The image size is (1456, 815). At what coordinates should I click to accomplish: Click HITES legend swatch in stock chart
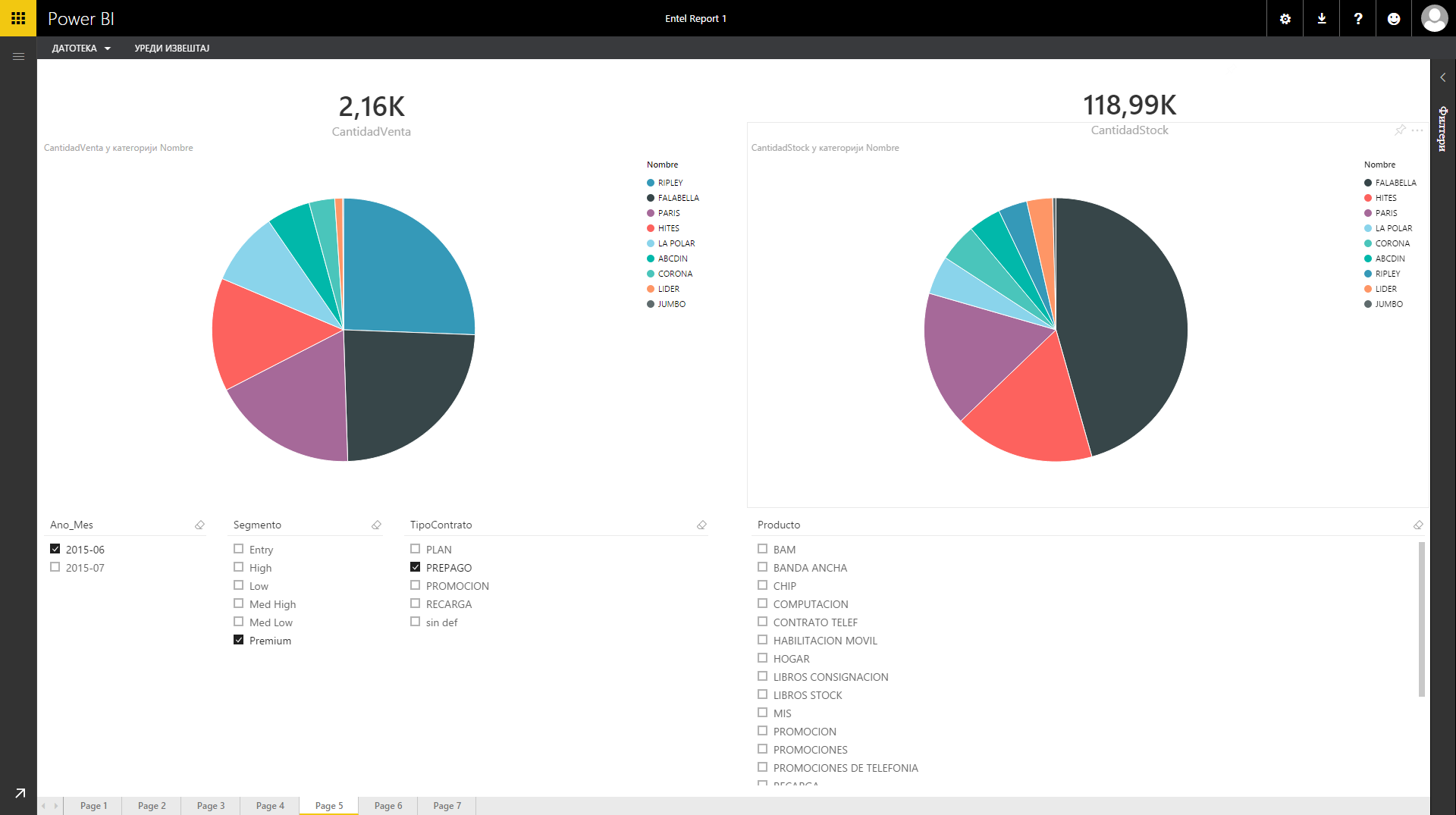tap(1368, 198)
